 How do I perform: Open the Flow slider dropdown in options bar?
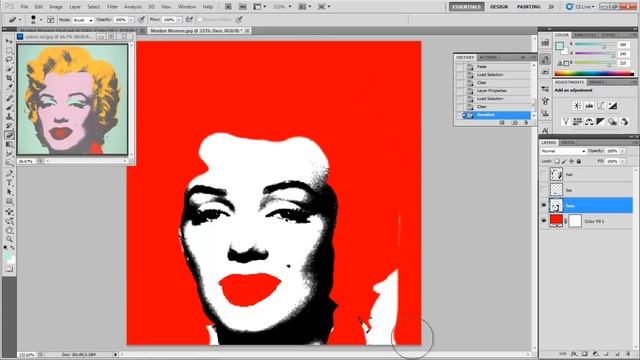pyautogui.click(x=179, y=20)
